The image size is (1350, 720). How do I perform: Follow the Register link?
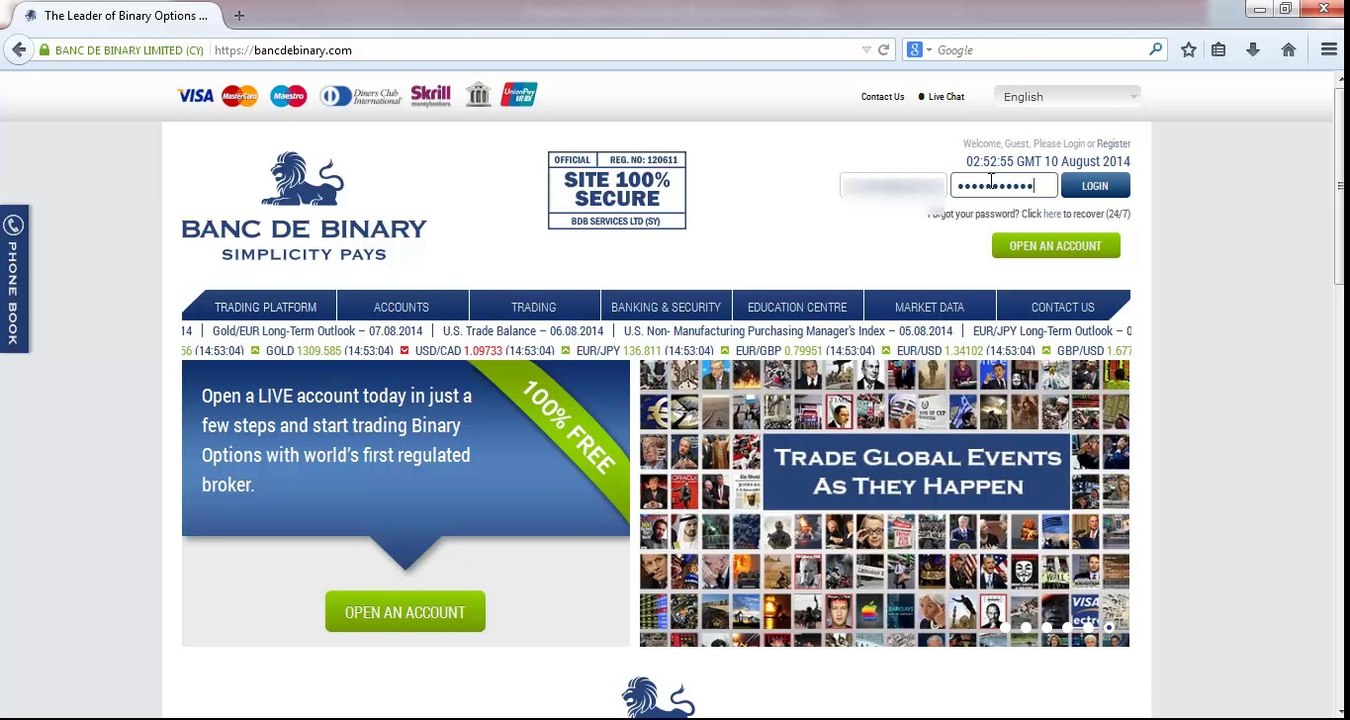pyautogui.click(x=1114, y=144)
